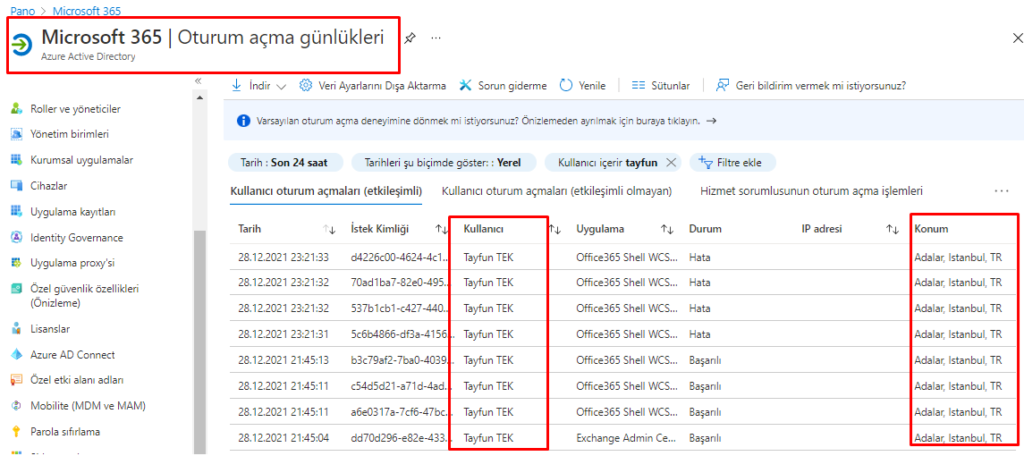Open Azure AD Connect menu item

[72, 355]
